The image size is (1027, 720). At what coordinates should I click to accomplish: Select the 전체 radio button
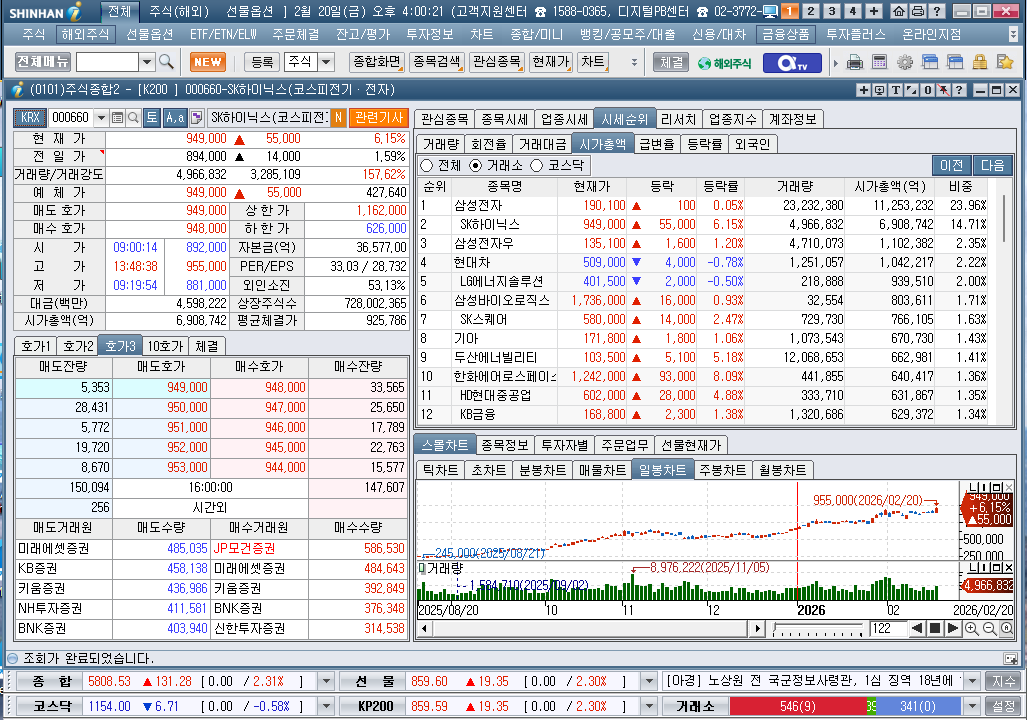(x=427, y=166)
